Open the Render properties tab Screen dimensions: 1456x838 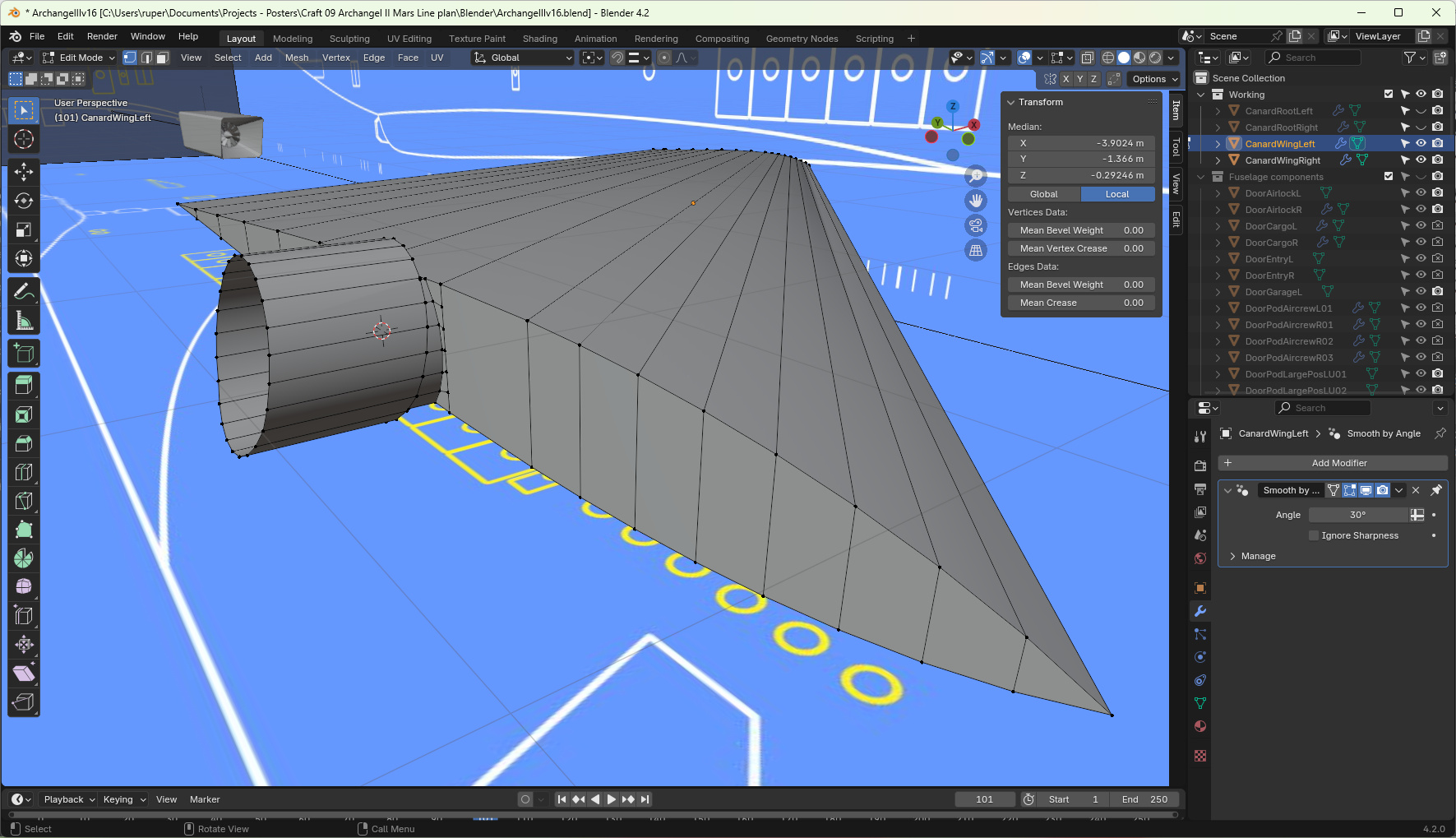coord(1200,465)
